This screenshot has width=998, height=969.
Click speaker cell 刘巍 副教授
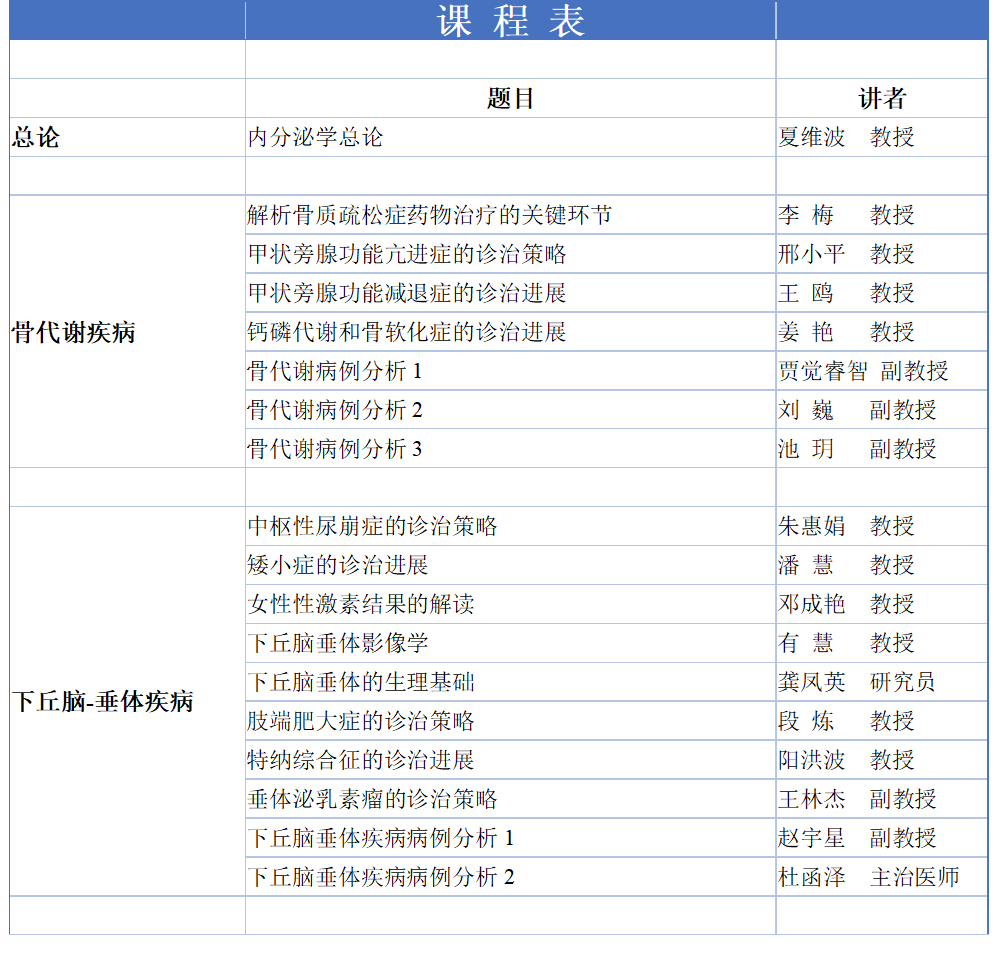click(882, 409)
